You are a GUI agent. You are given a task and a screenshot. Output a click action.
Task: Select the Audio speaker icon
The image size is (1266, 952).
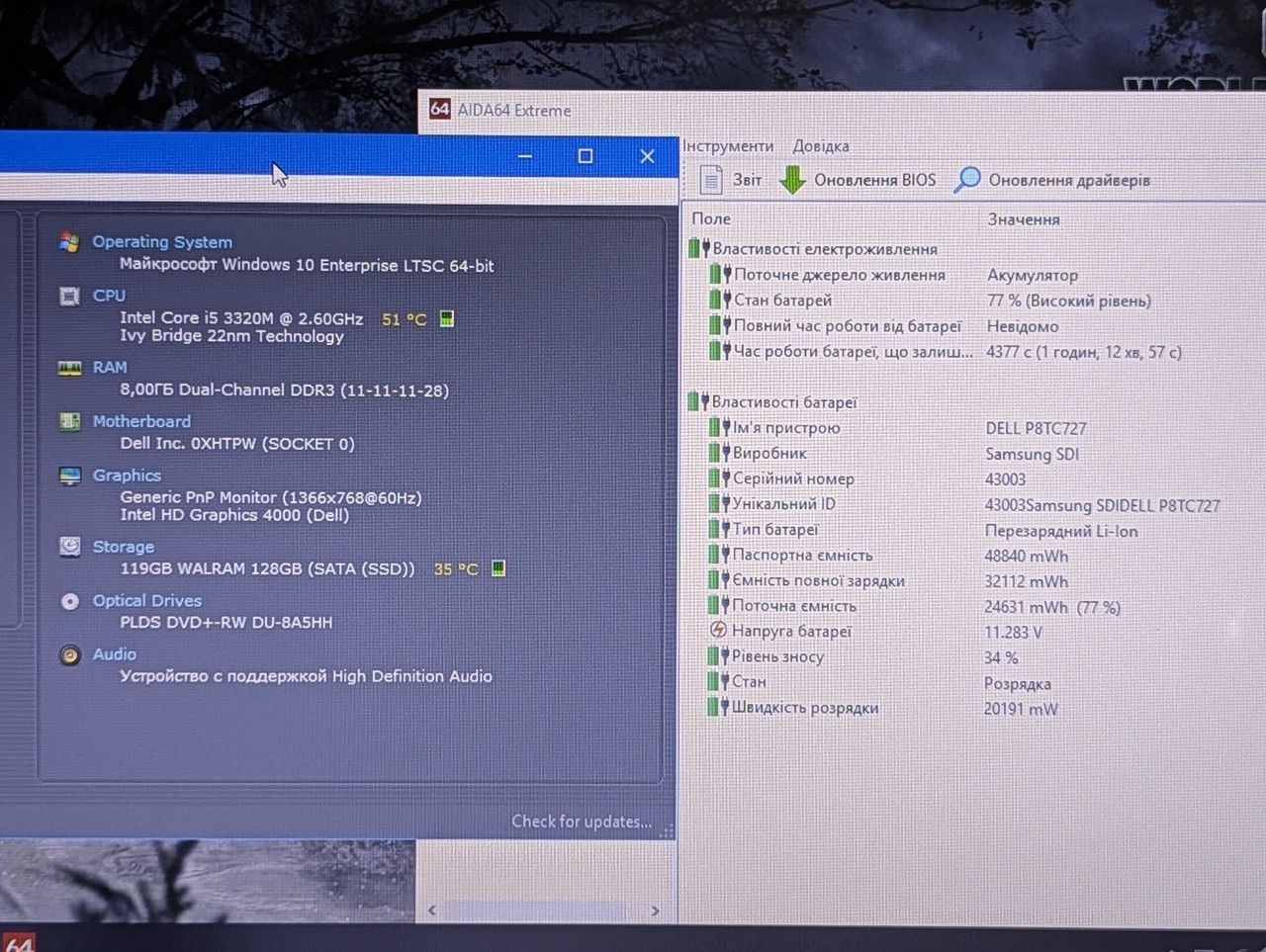69,654
